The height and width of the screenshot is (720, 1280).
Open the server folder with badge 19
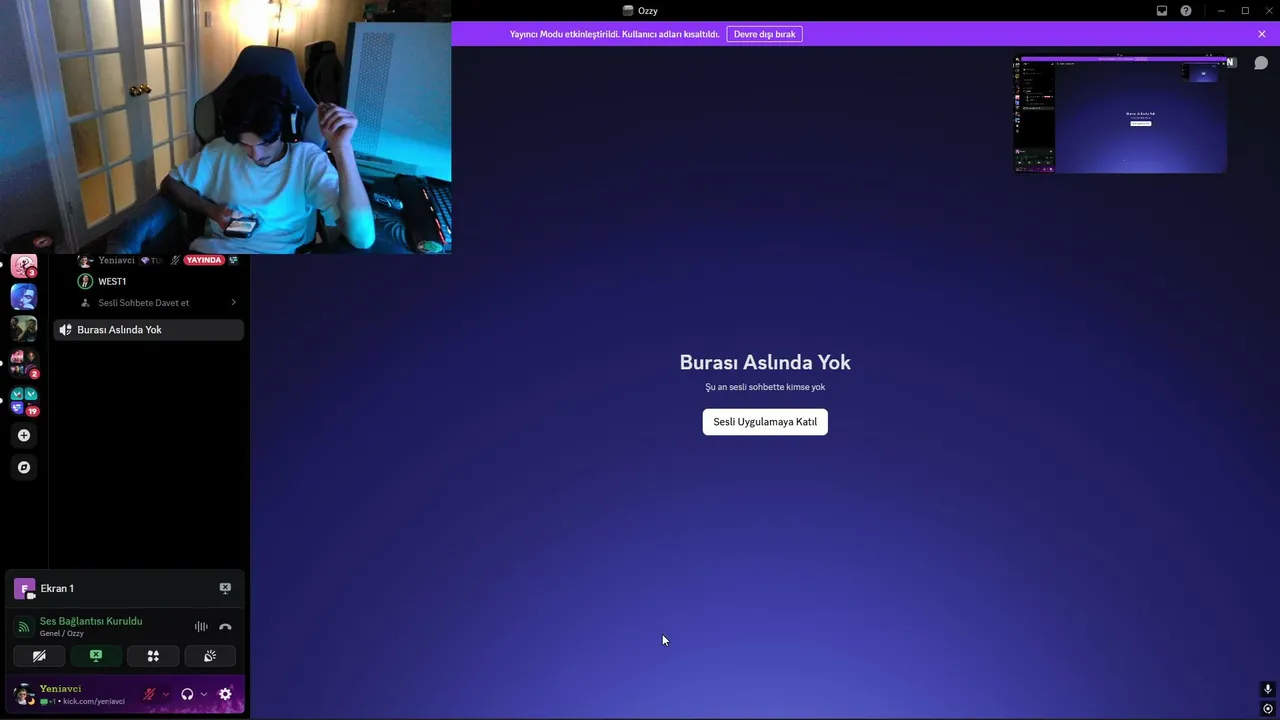coord(24,400)
